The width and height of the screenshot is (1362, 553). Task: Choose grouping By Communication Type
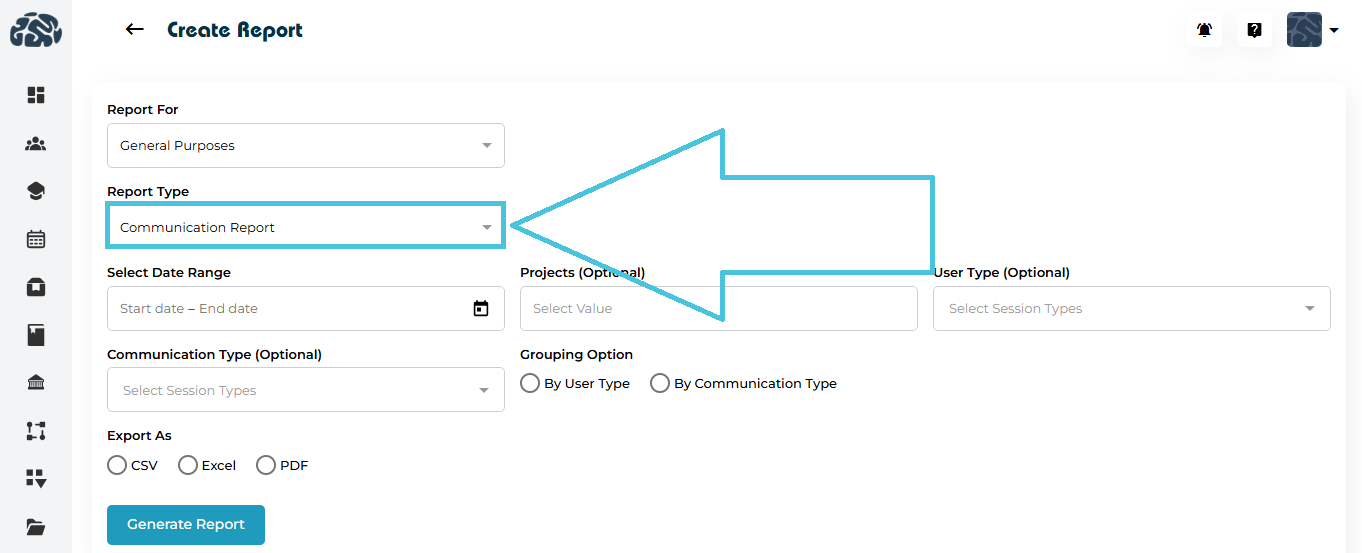point(660,383)
